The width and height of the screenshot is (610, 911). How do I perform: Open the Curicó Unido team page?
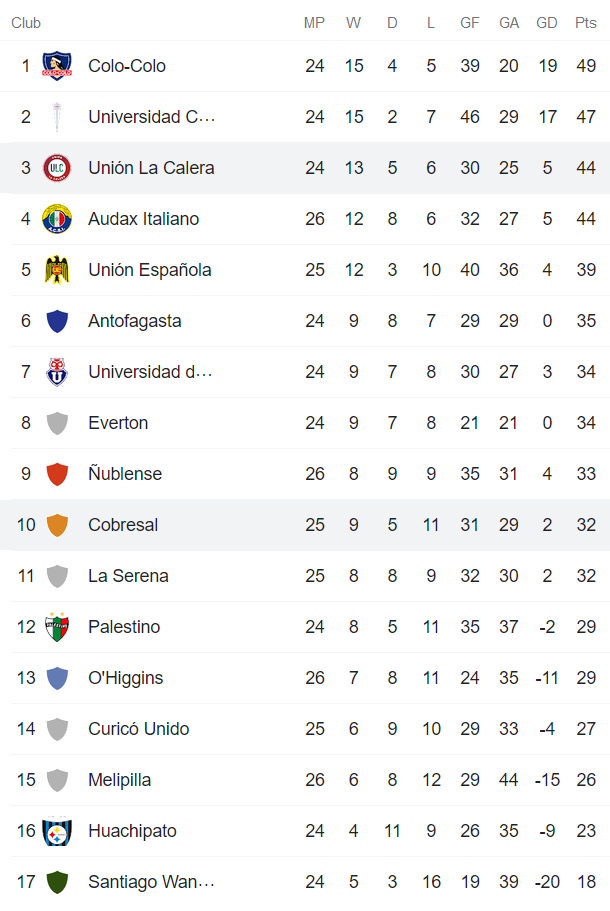click(x=138, y=729)
